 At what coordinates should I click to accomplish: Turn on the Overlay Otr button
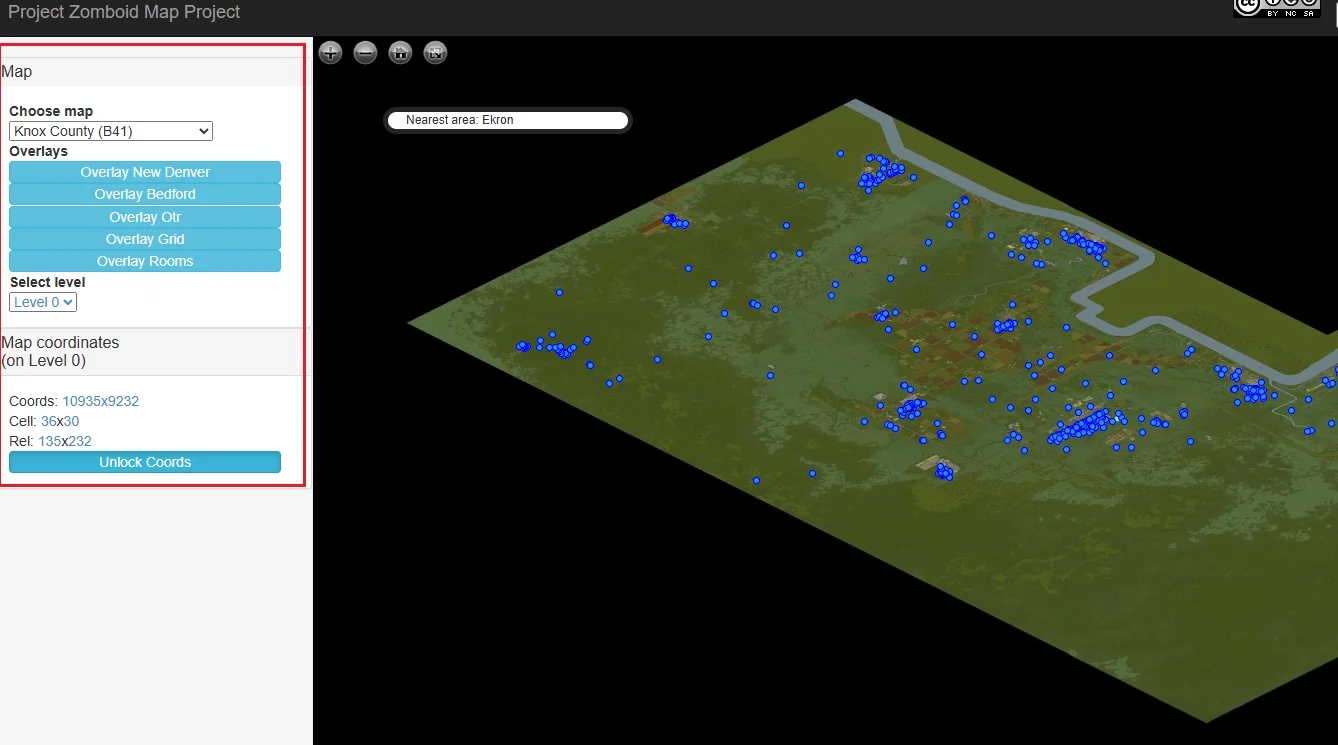point(145,217)
